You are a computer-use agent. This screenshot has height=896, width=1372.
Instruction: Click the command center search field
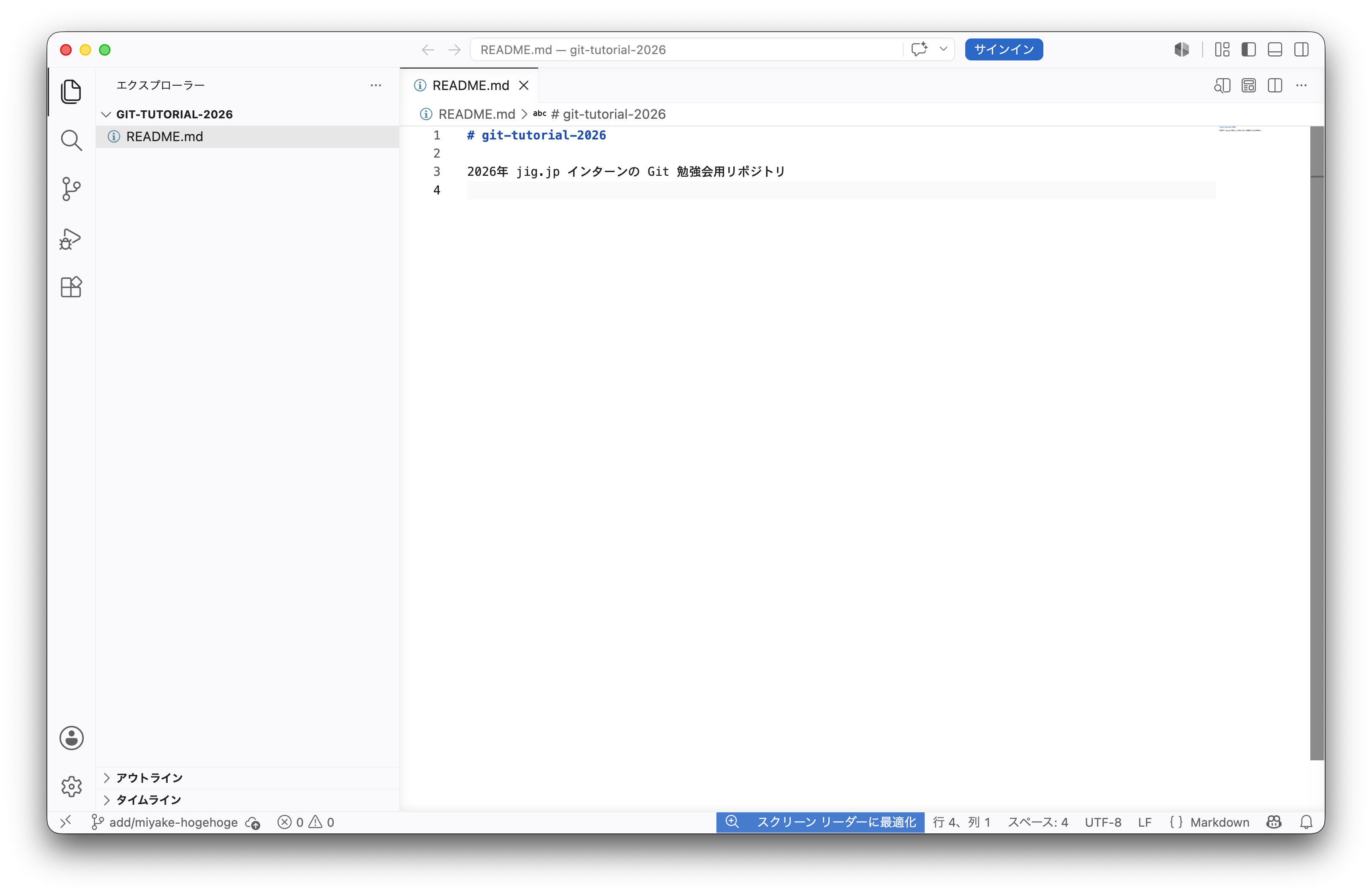click(x=686, y=49)
